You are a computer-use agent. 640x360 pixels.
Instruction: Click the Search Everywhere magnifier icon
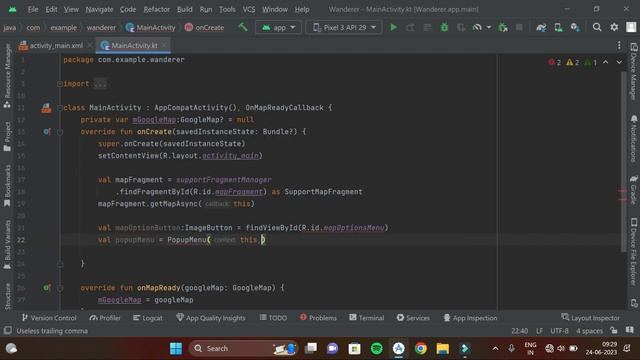tap(597, 27)
